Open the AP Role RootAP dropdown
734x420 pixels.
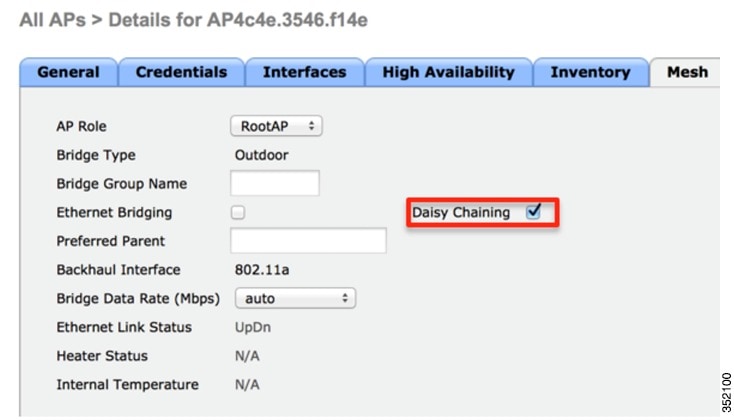coord(276,126)
